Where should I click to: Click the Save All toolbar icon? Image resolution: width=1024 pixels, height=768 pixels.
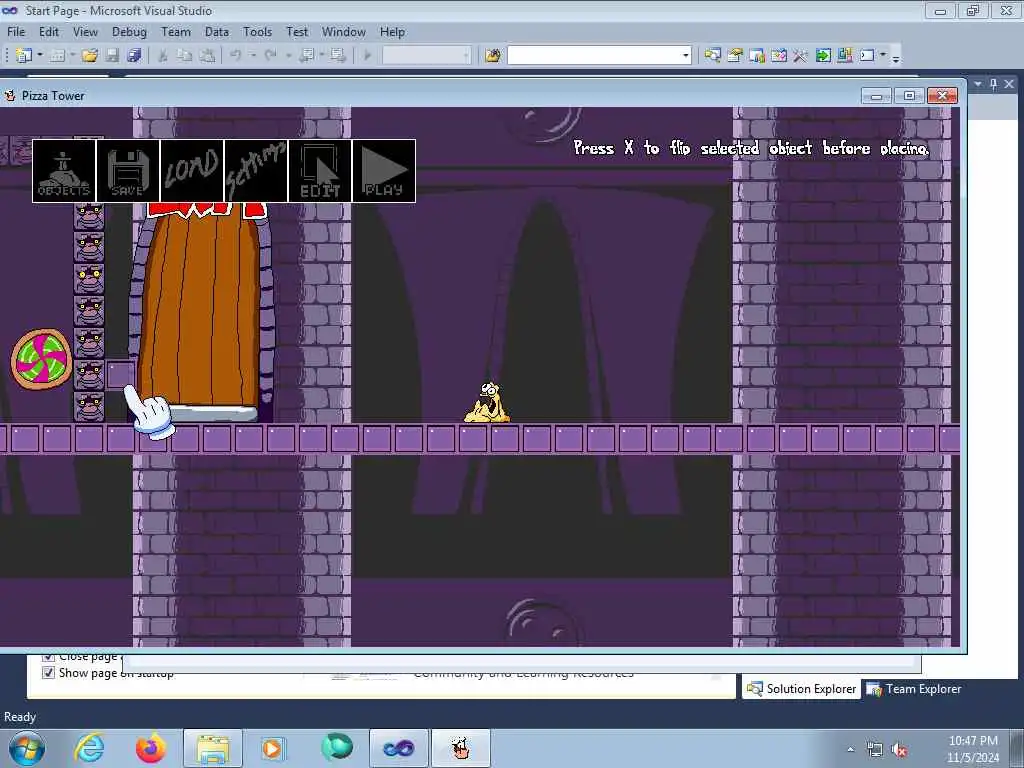(135, 56)
